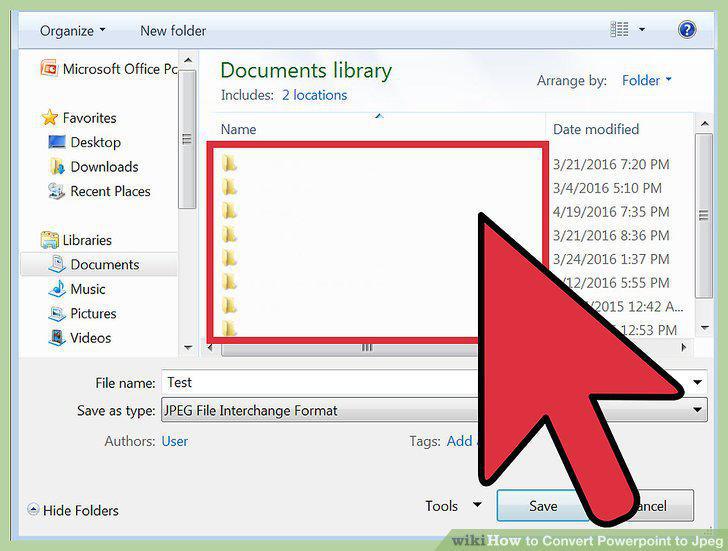
Task: Click the file list scroll up arrow
Action: coord(704,124)
